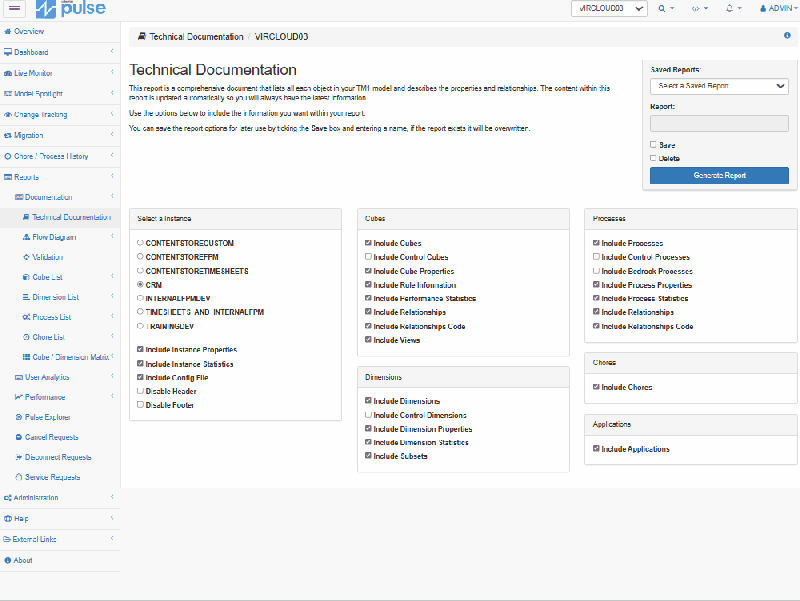Click the Generate Report button
The width and height of the screenshot is (800, 601).
(719, 175)
